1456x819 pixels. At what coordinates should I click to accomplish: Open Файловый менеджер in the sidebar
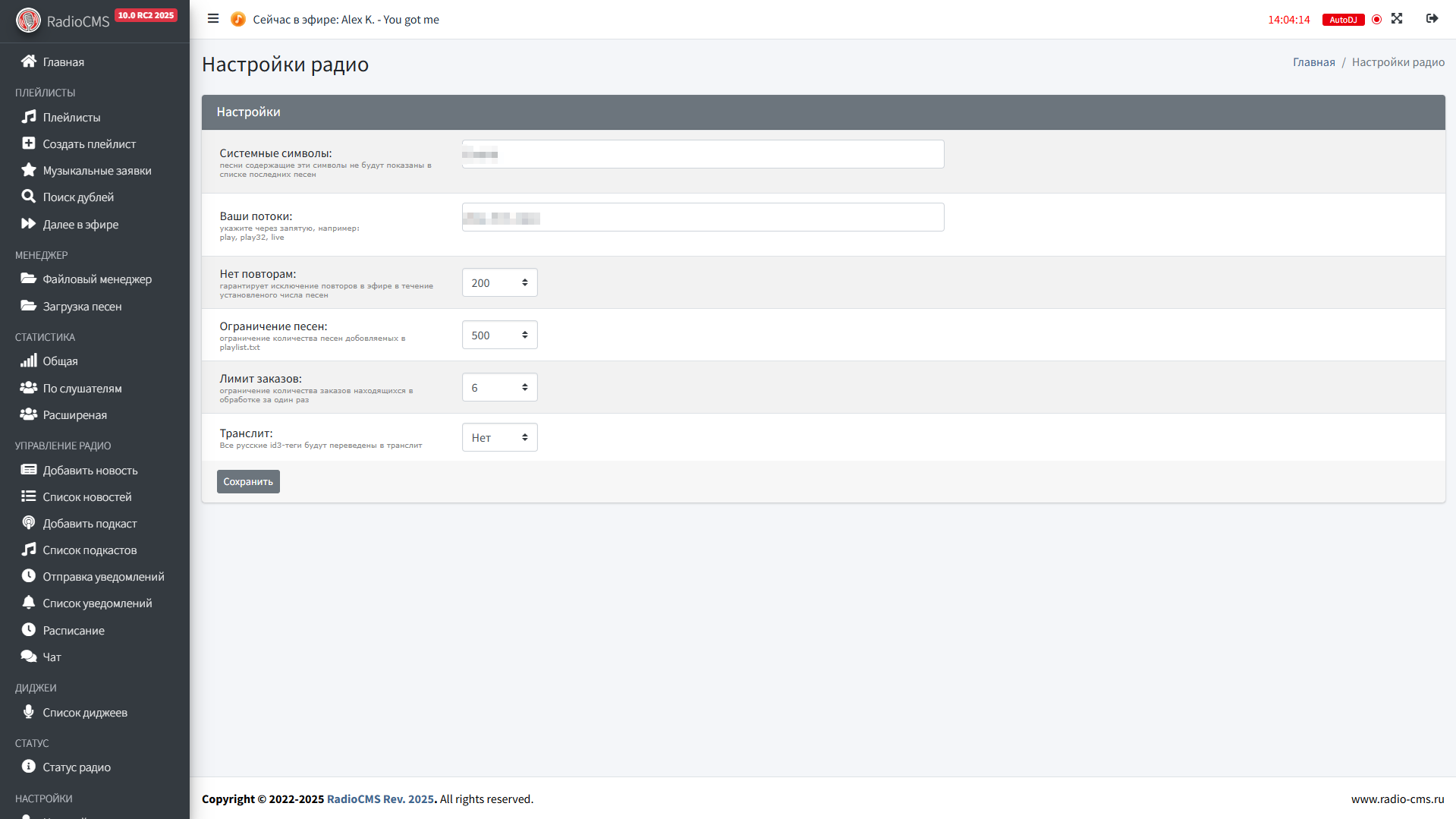coord(97,279)
